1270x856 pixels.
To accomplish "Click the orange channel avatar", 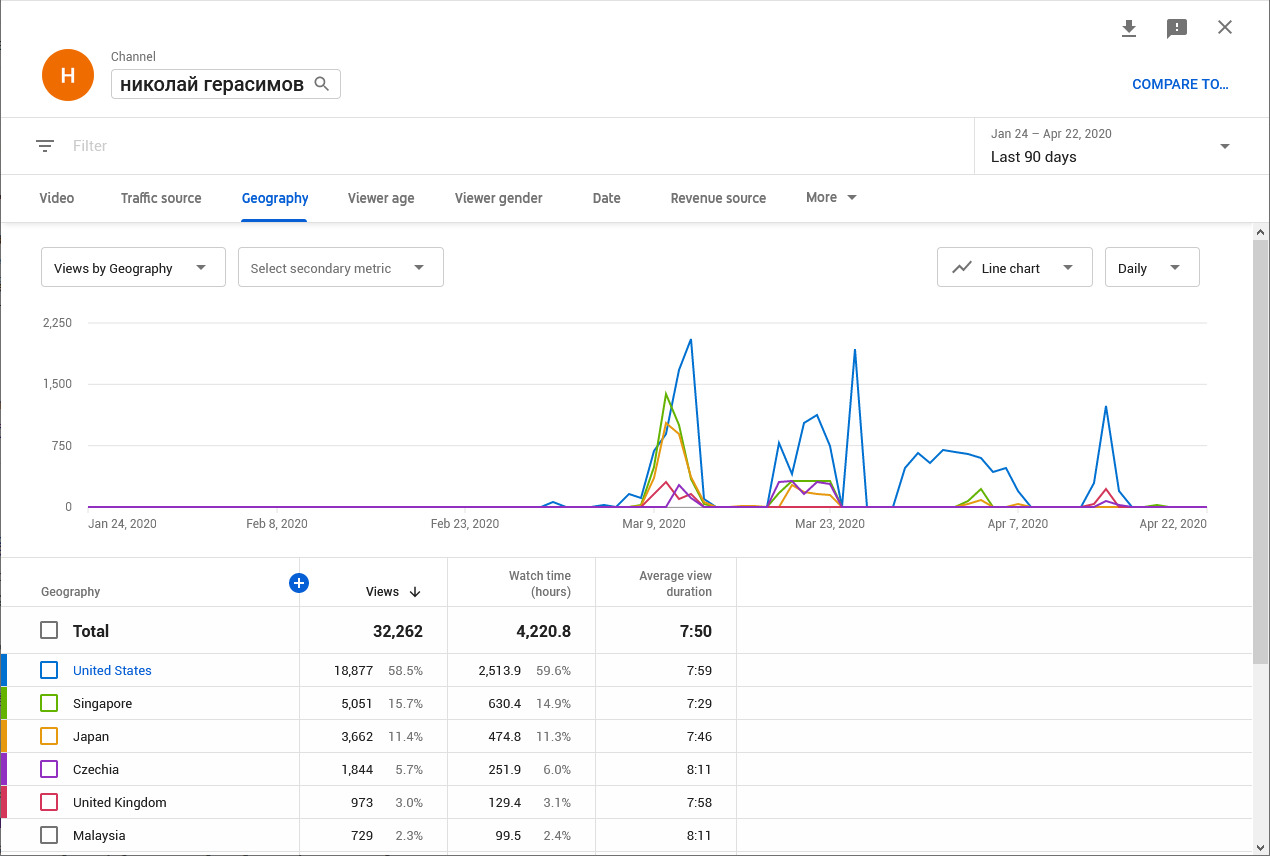I will (x=68, y=75).
